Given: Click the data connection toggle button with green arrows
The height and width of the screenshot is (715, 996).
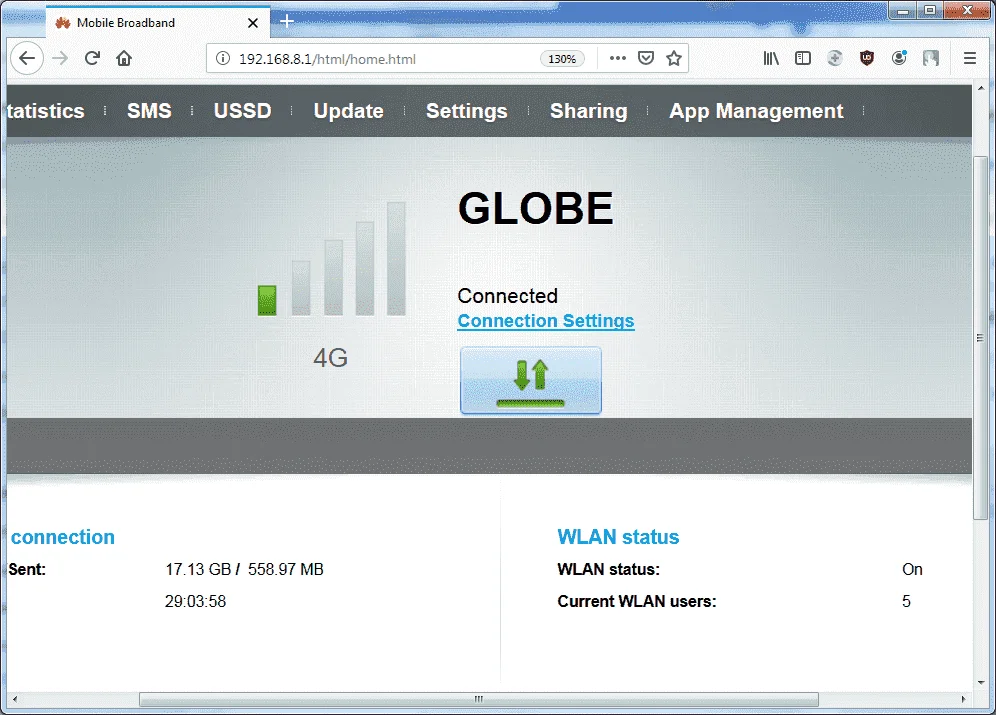Looking at the screenshot, I should [531, 380].
